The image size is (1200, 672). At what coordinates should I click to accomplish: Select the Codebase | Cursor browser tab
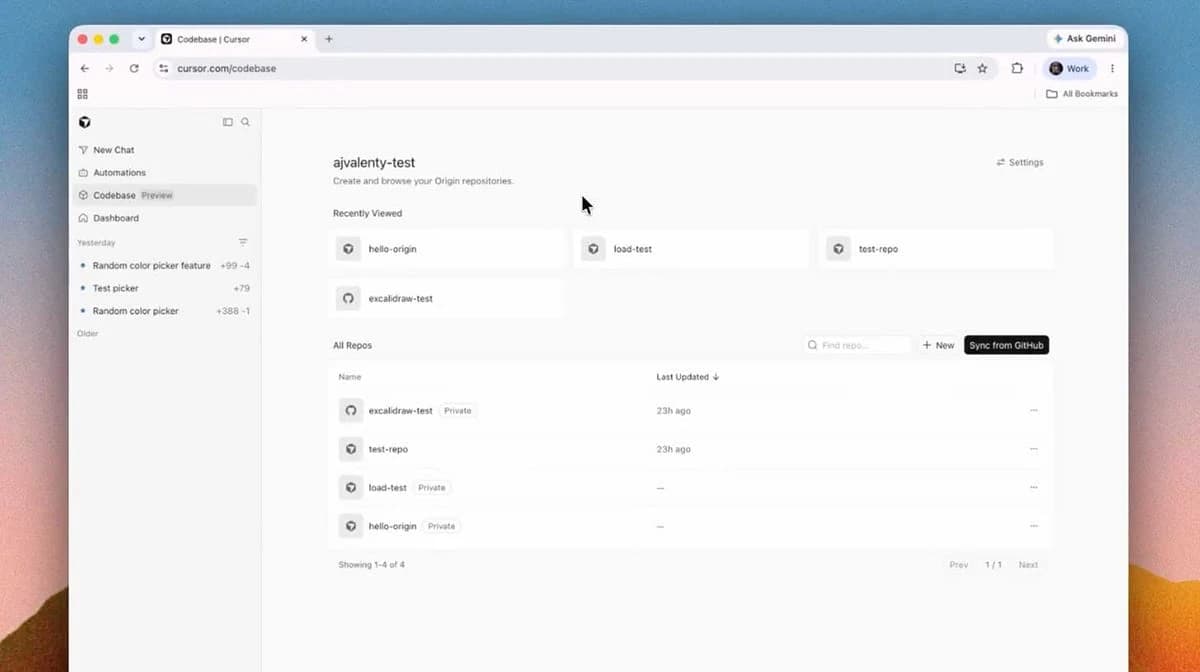pyautogui.click(x=235, y=39)
